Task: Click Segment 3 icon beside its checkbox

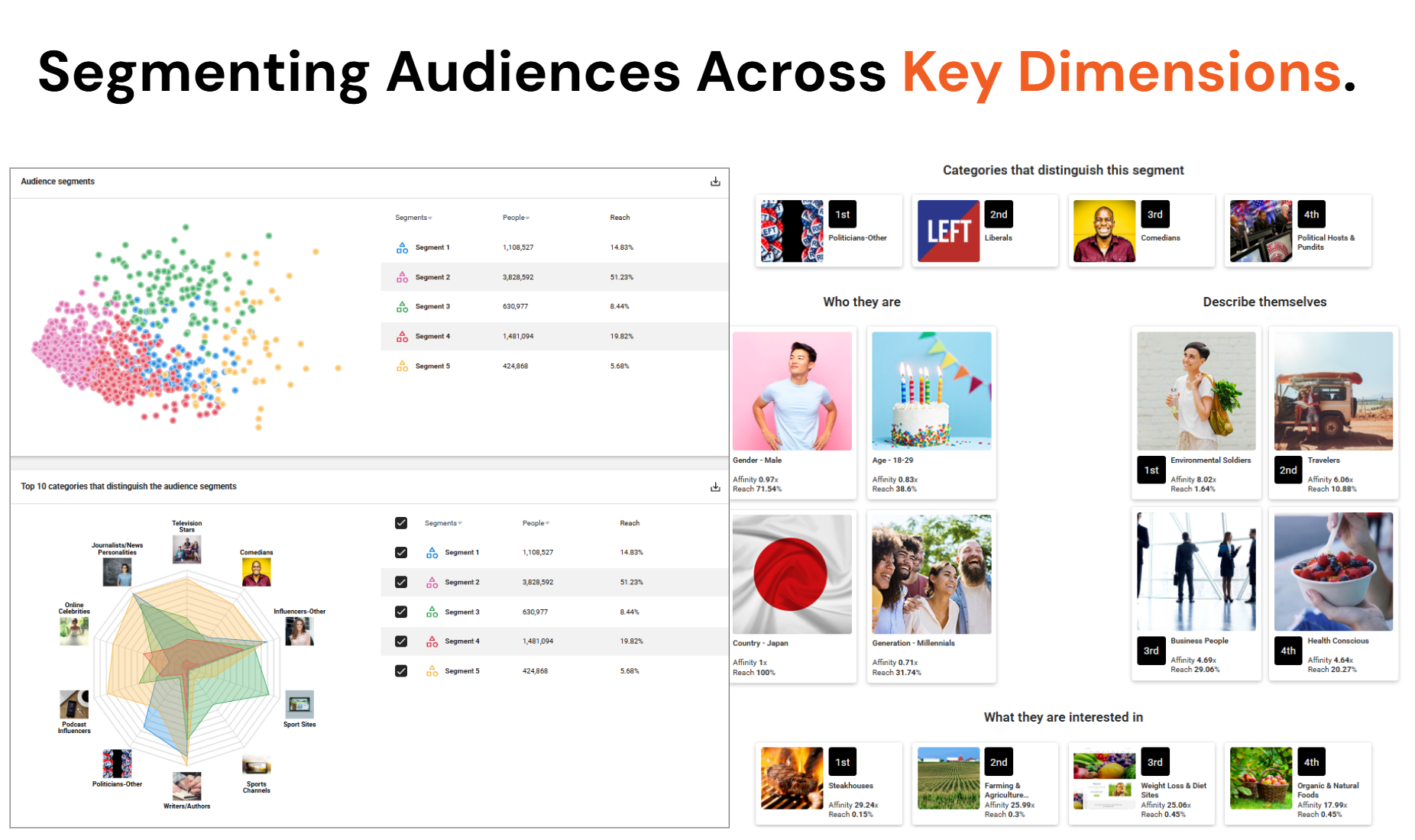Action: tap(432, 612)
